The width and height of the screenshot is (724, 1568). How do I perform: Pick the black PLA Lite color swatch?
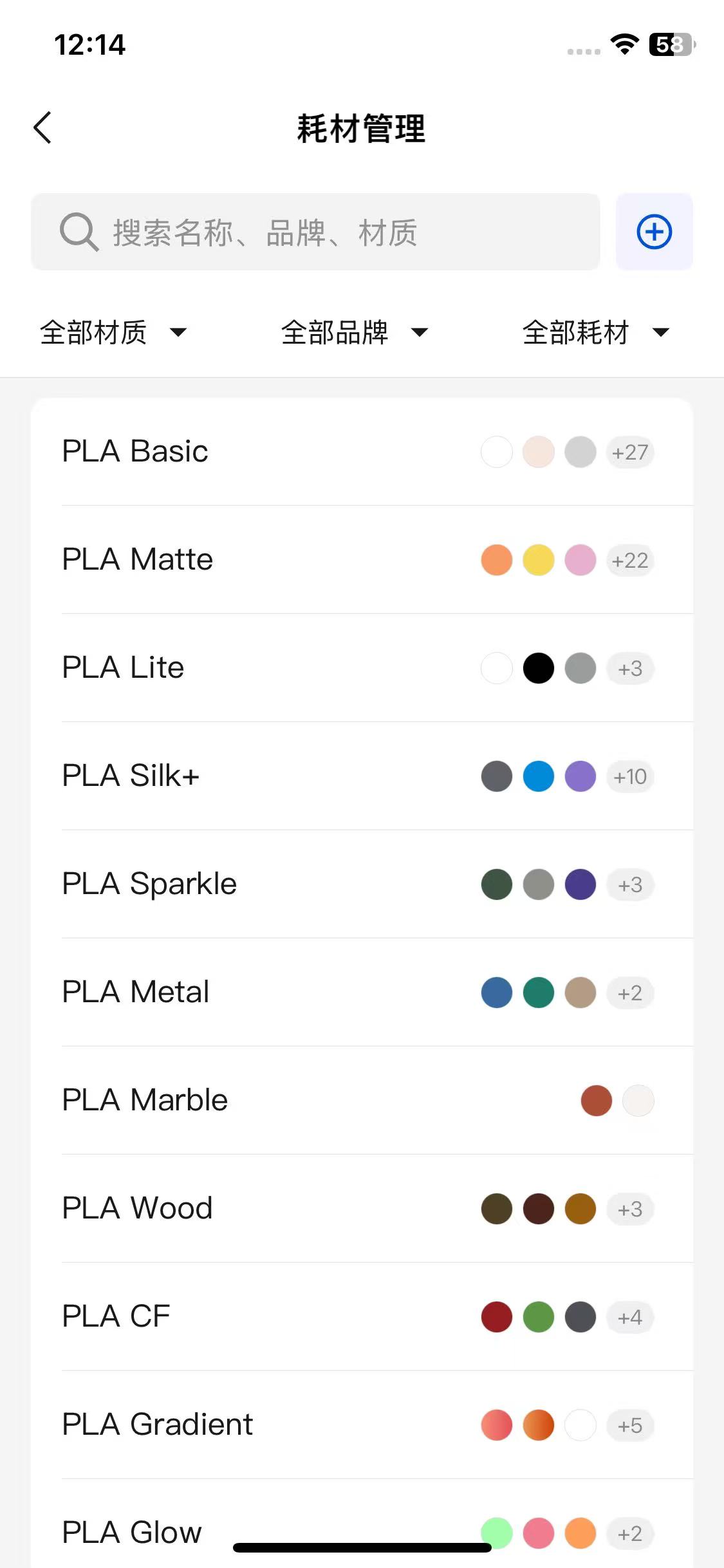[x=539, y=668]
